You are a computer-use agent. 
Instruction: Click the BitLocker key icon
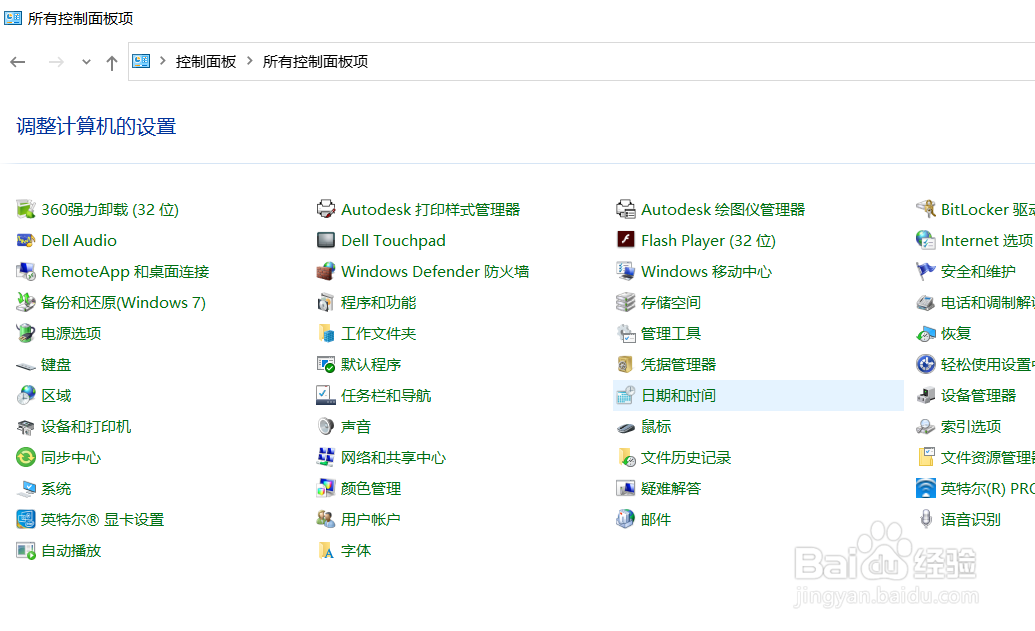[926, 209]
